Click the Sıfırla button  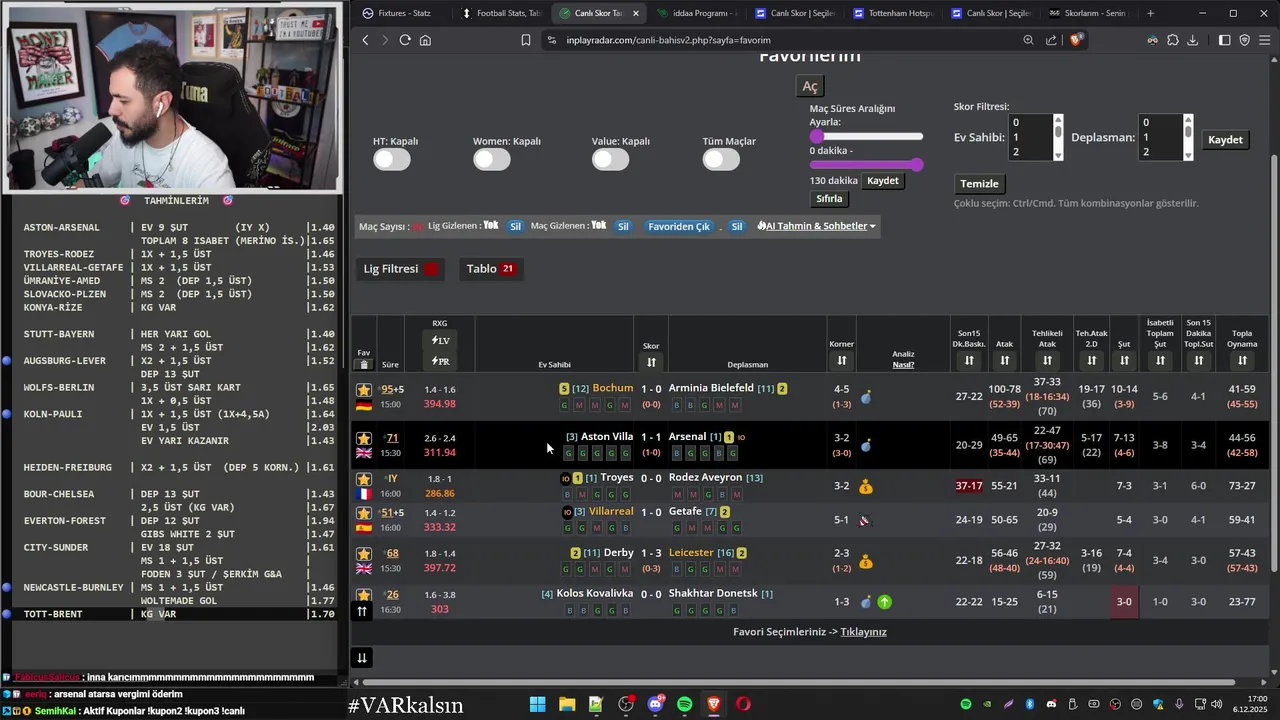point(829,199)
